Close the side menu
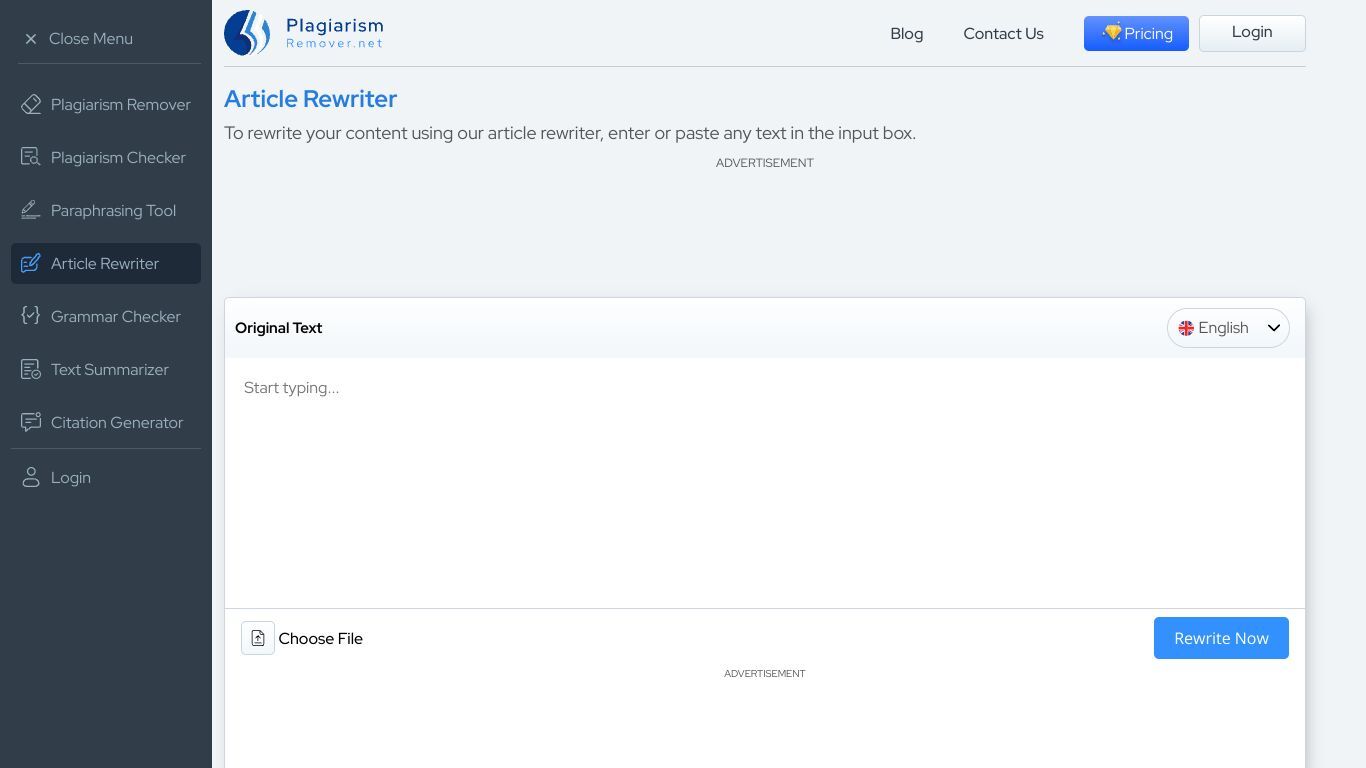Viewport: 1366px width, 768px height. point(78,38)
